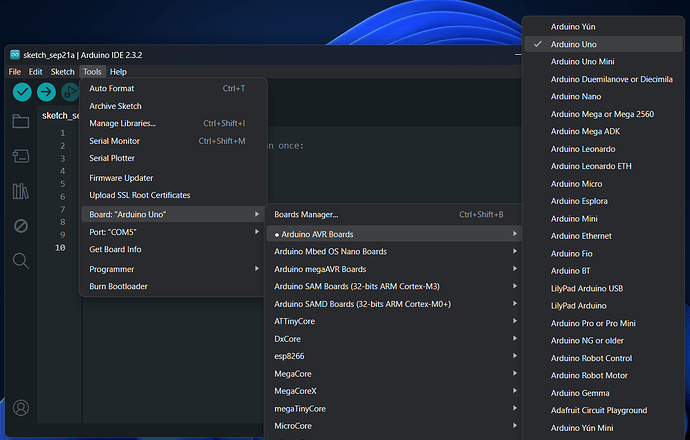Screen dimensions: 690x440
Task: Open the Sketchbook folder sidebar icon
Action: (21, 121)
